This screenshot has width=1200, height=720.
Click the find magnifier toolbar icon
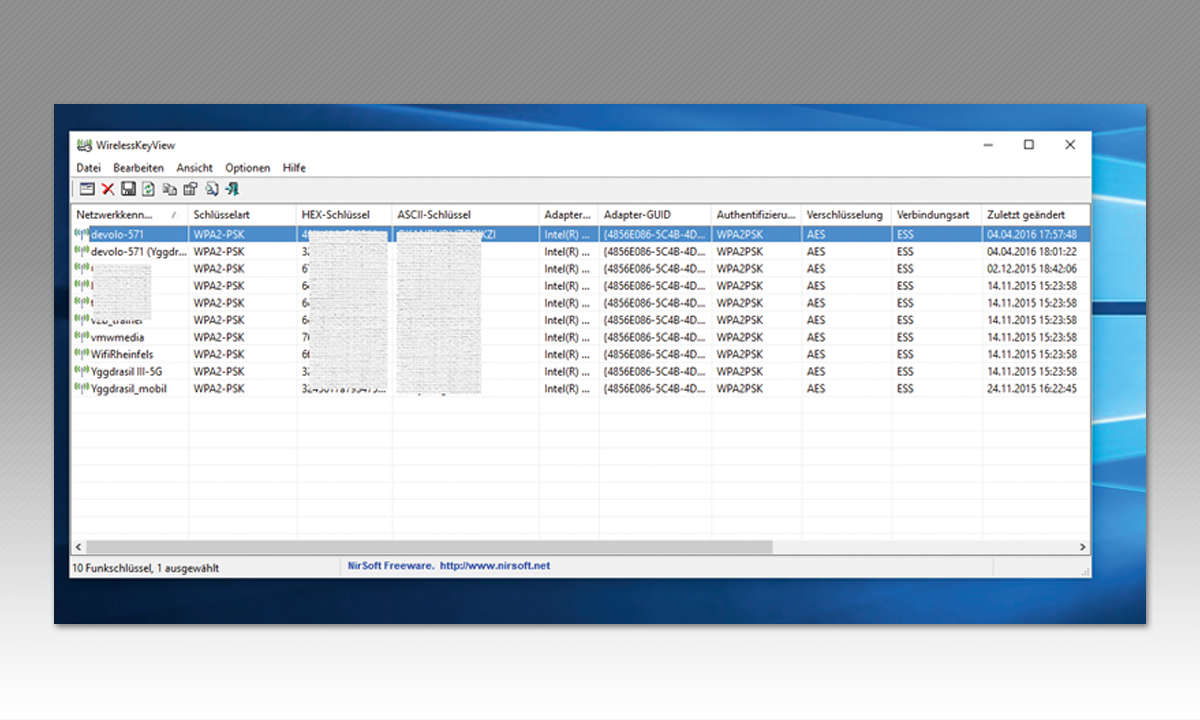pyautogui.click(x=211, y=189)
